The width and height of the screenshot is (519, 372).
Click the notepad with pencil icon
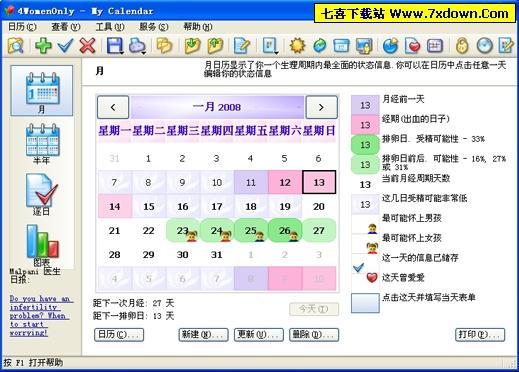[242, 46]
